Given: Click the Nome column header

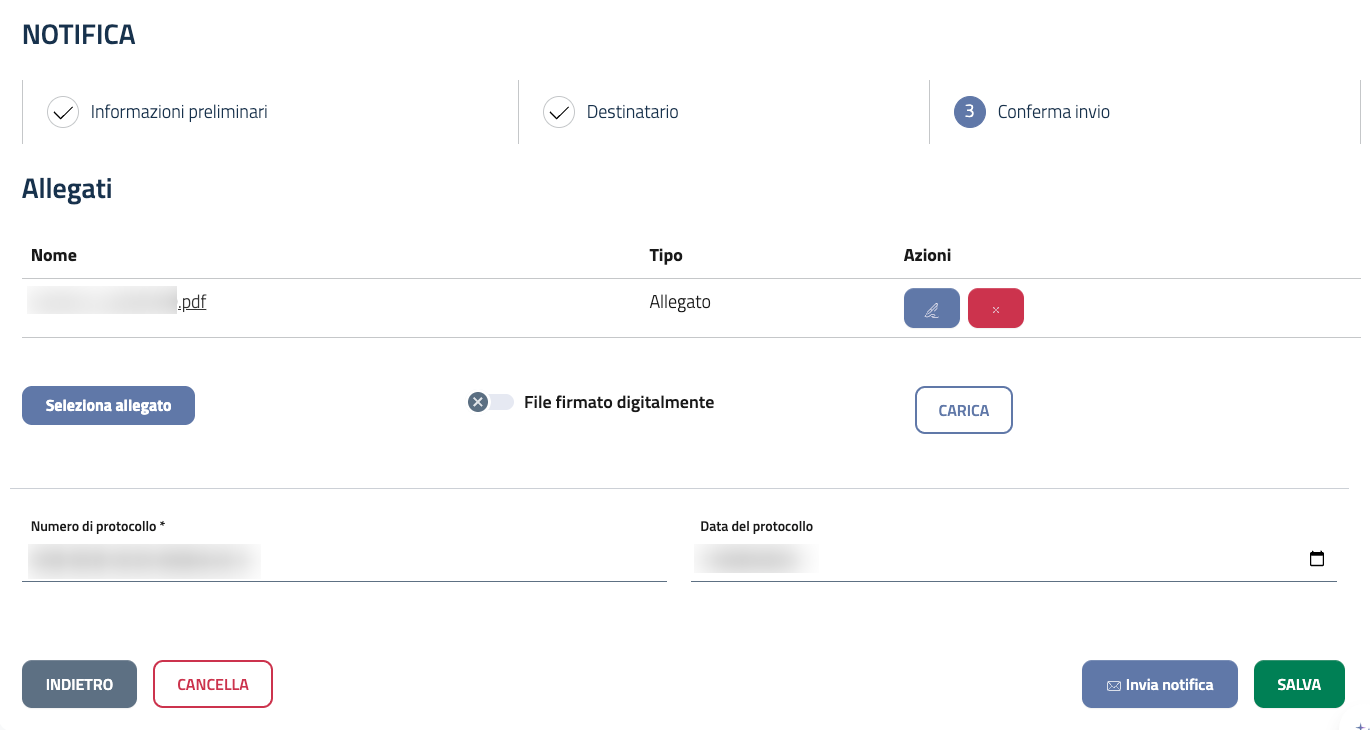Looking at the screenshot, I should (54, 255).
